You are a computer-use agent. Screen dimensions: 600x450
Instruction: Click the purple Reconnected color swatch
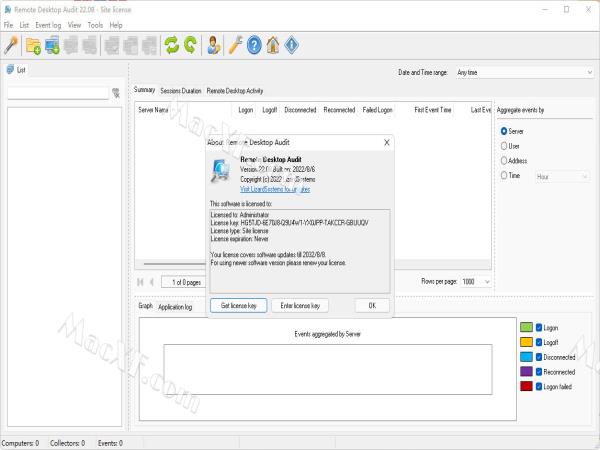pyautogui.click(x=526, y=372)
